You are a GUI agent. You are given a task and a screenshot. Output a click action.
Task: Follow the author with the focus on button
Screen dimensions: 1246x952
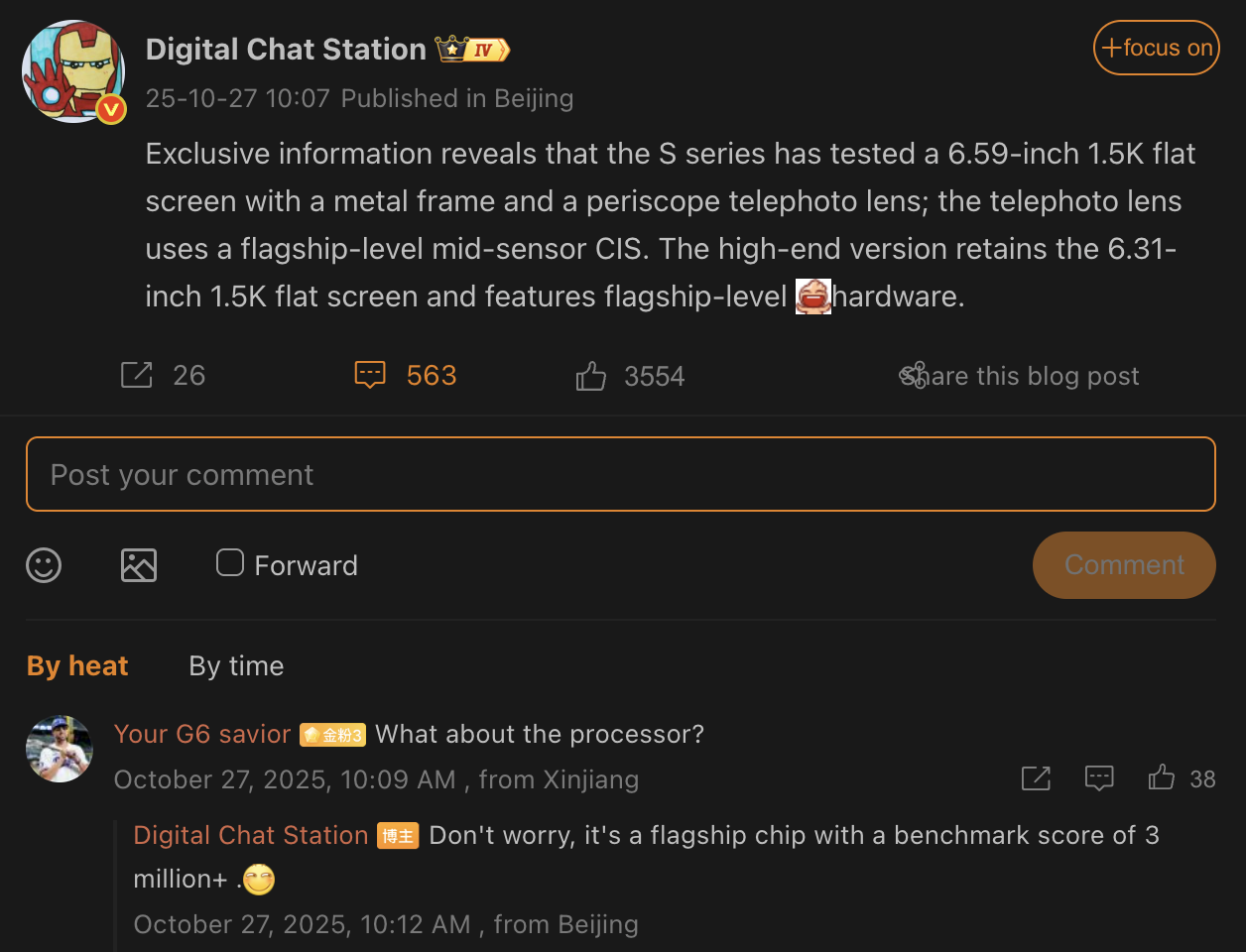click(1156, 48)
